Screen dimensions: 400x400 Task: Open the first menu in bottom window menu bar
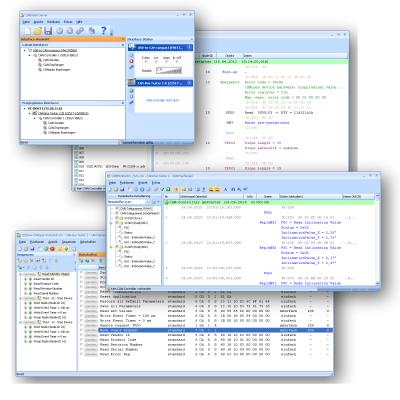(x=22, y=242)
